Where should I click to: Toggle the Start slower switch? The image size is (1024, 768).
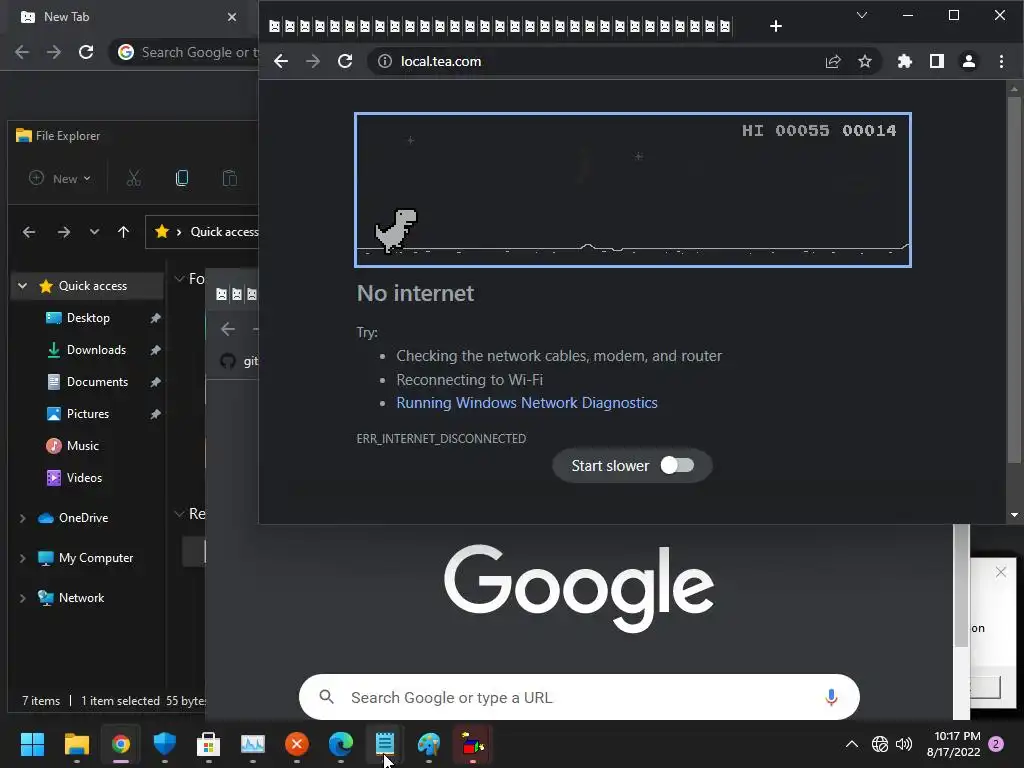coord(677,465)
